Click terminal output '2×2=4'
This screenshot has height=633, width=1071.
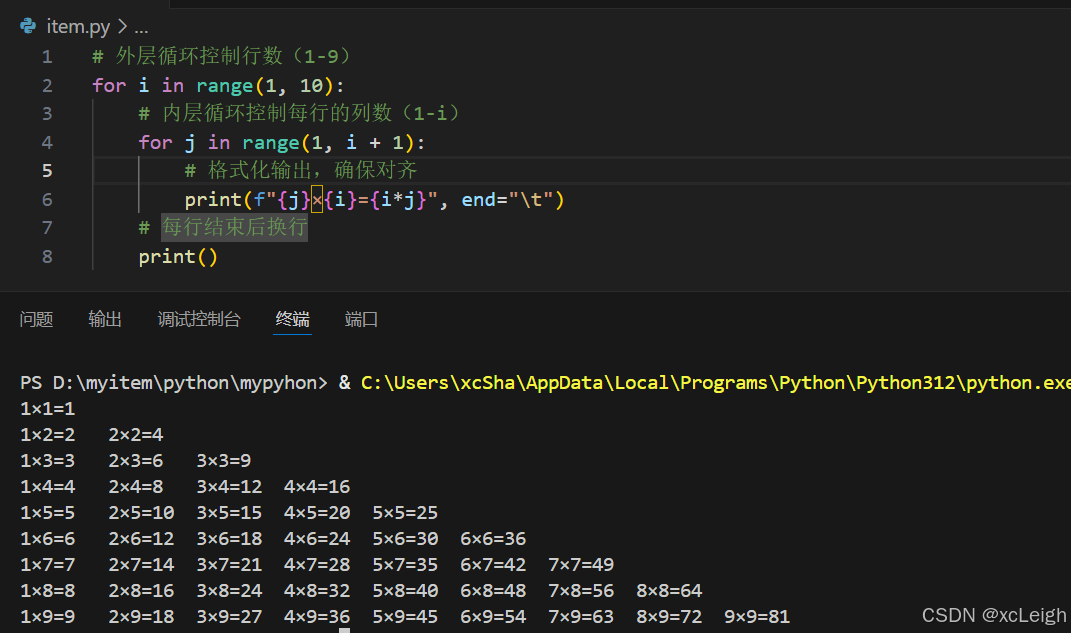(x=135, y=435)
